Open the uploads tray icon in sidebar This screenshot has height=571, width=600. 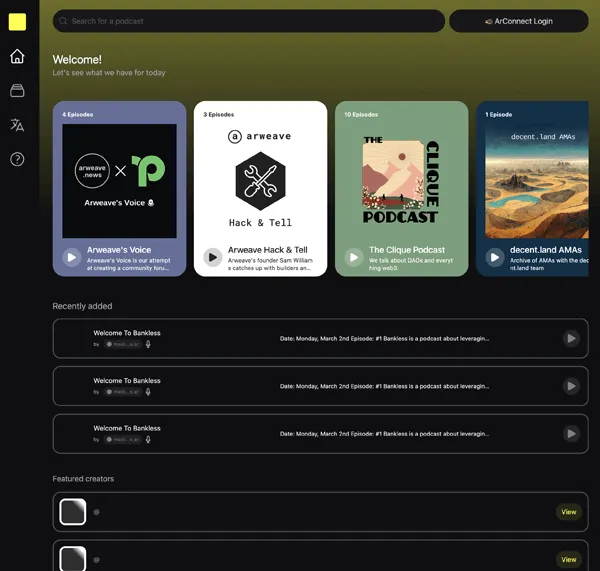click(x=17, y=91)
